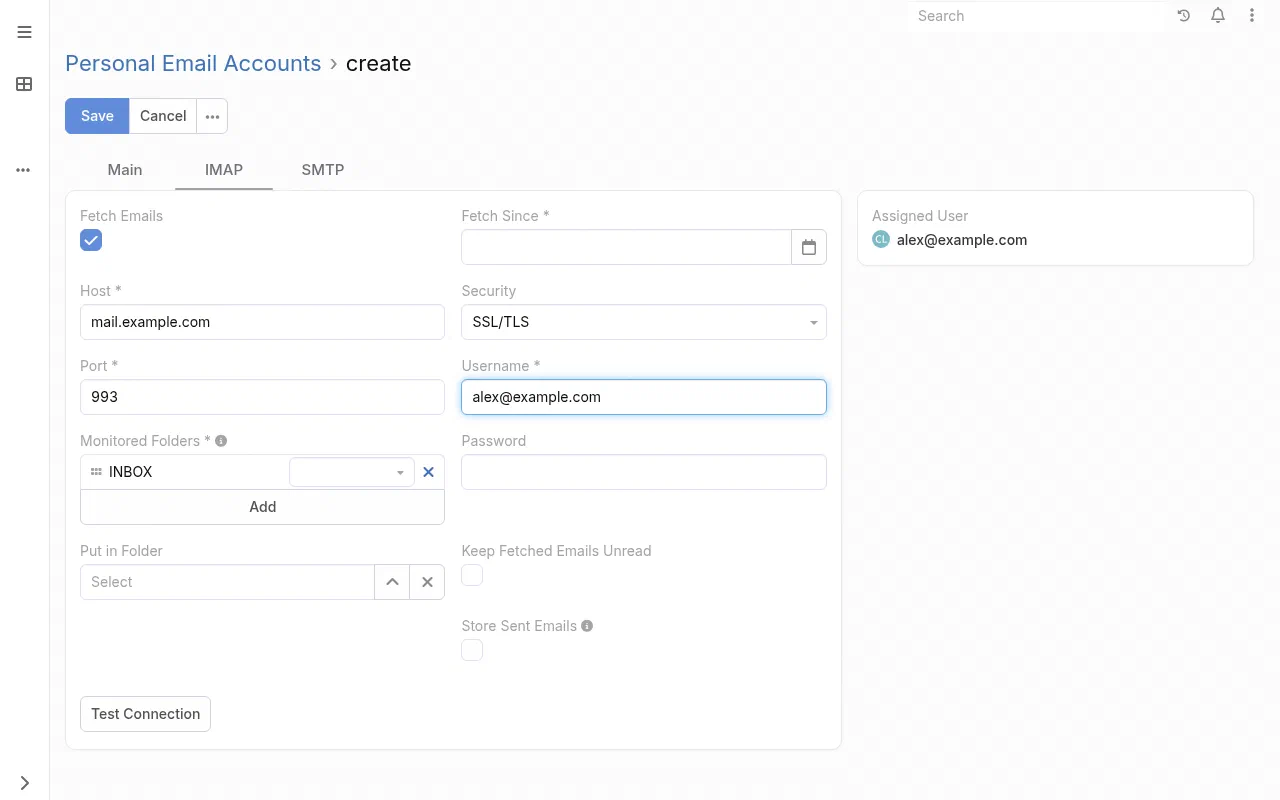Image resolution: width=1280 pixels, height=800 pixels.
Task: Click the INBOX folder name
Action: (x=131, y=472)
